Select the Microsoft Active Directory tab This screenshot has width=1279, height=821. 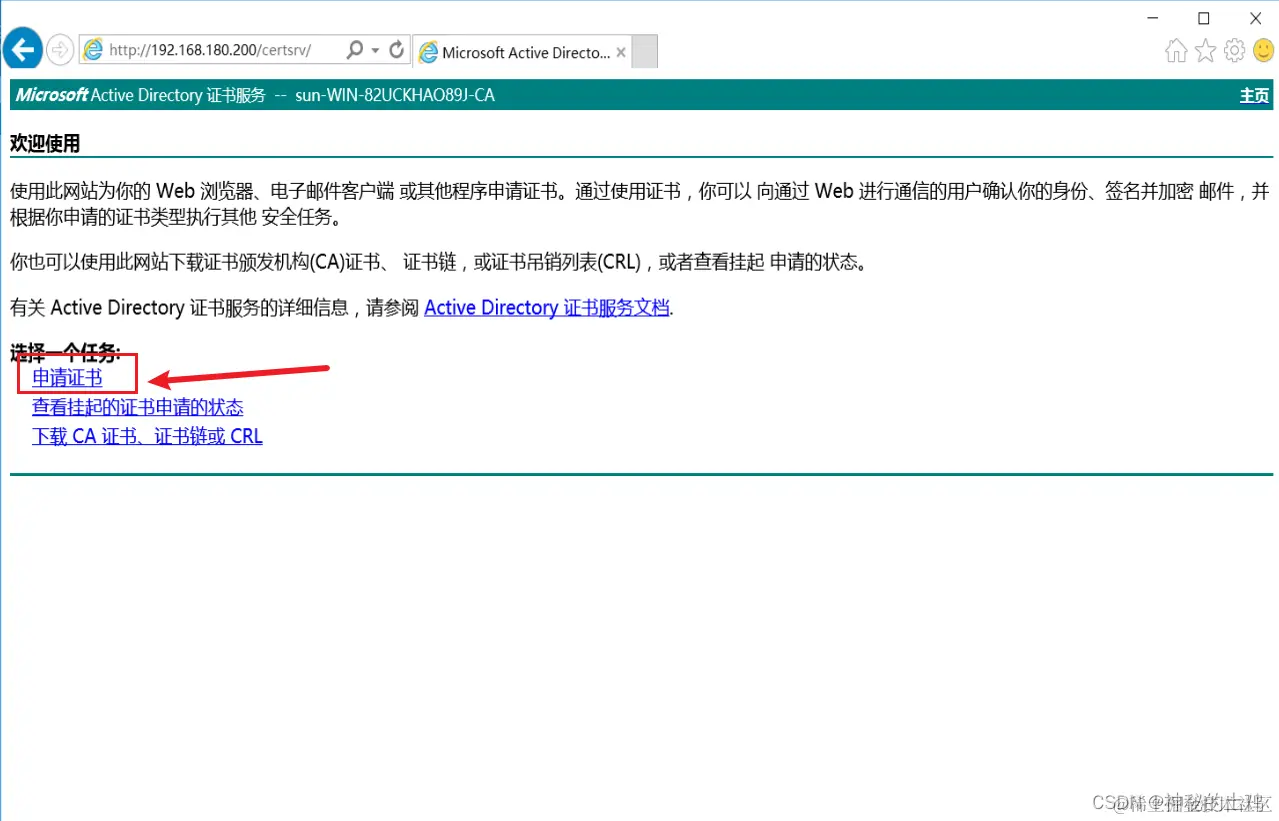(521, 52)
